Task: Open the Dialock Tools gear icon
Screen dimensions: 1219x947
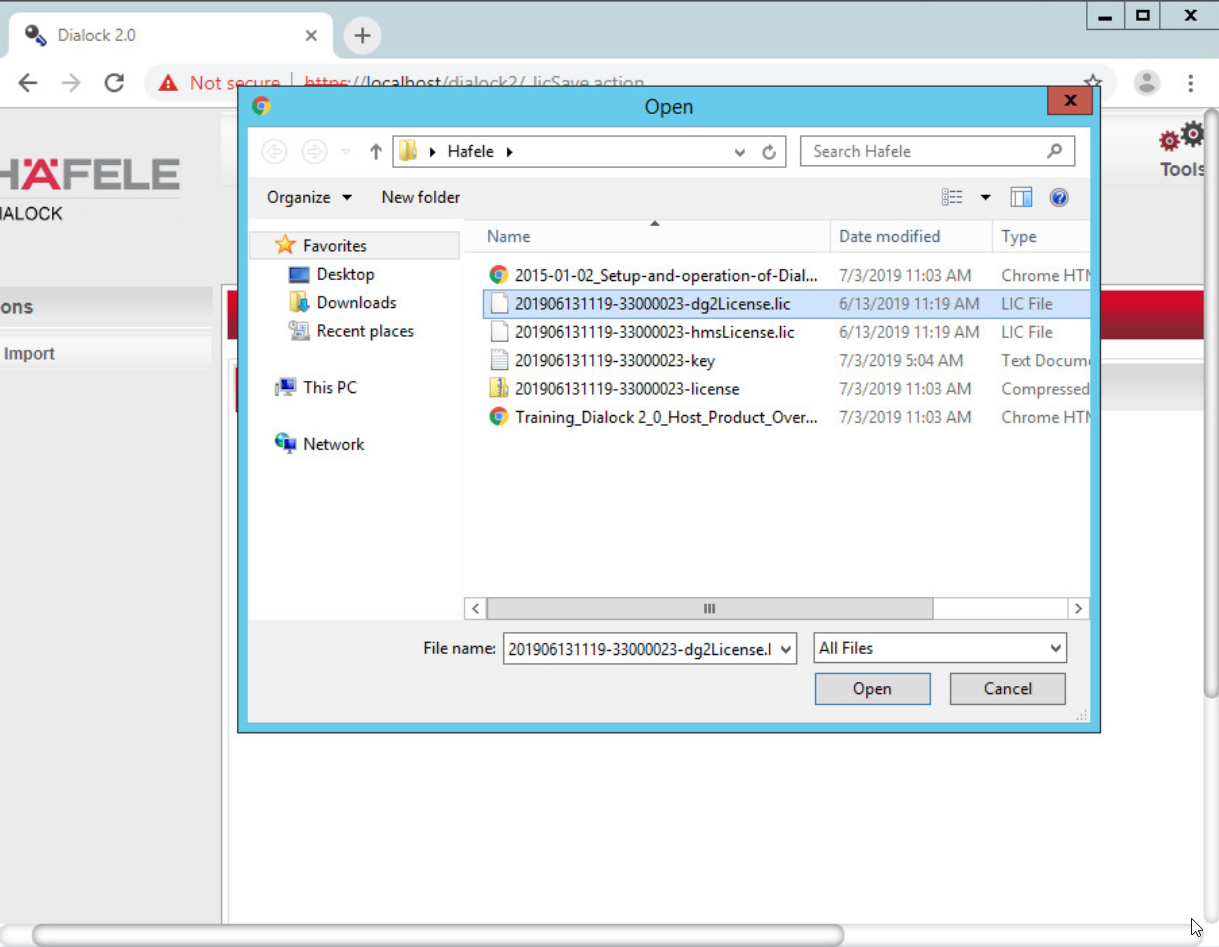Action: [x=1182, y=139]
